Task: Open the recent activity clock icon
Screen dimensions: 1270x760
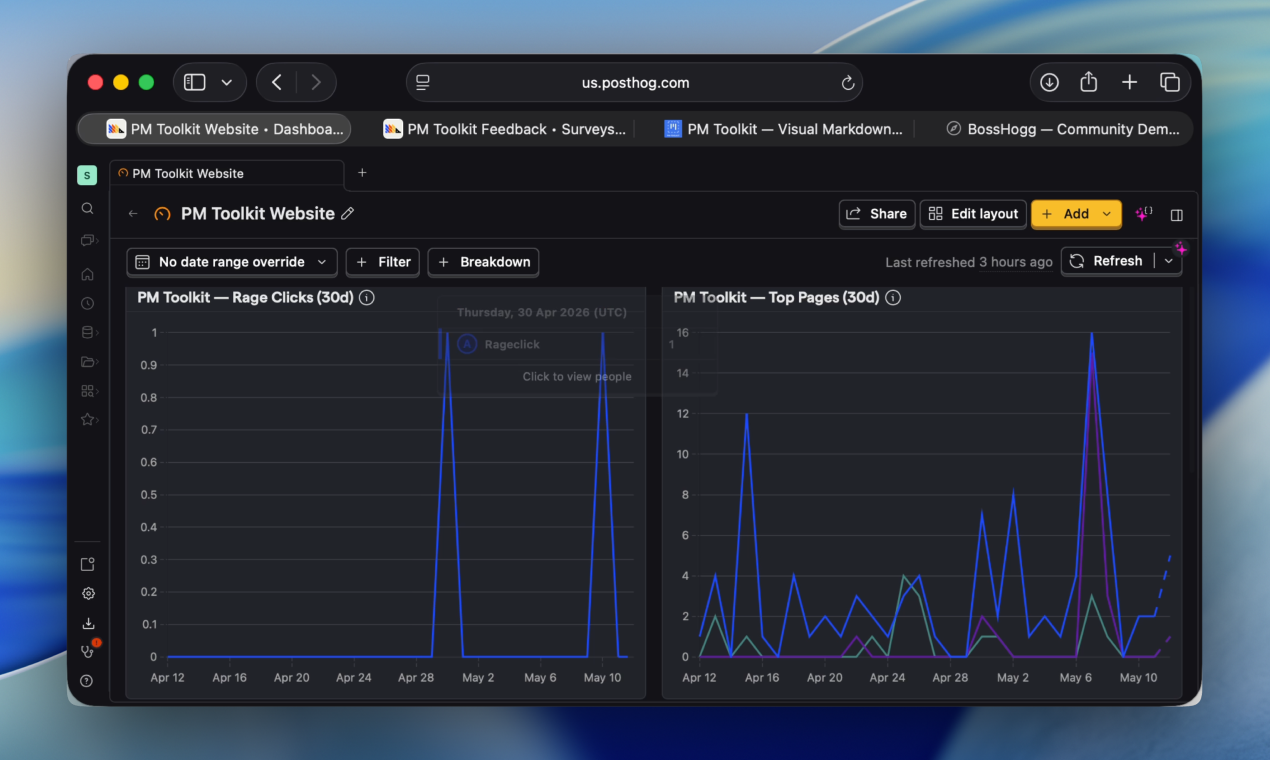Action: click(x=88, y=303)
